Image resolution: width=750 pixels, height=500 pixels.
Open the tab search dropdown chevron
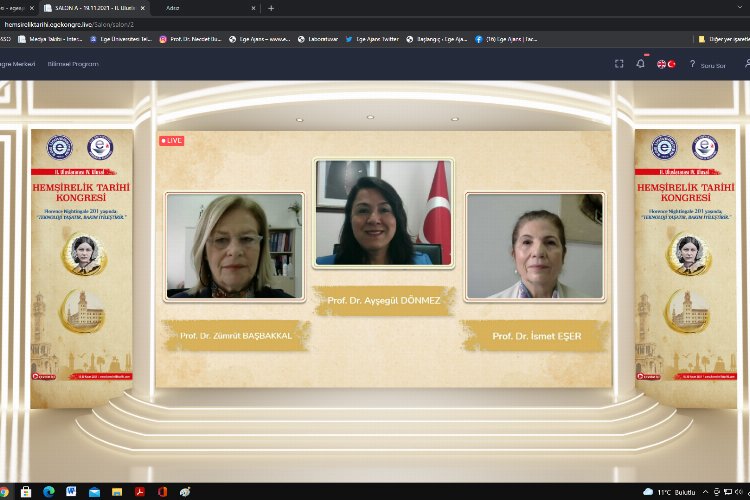pos(742,8)
